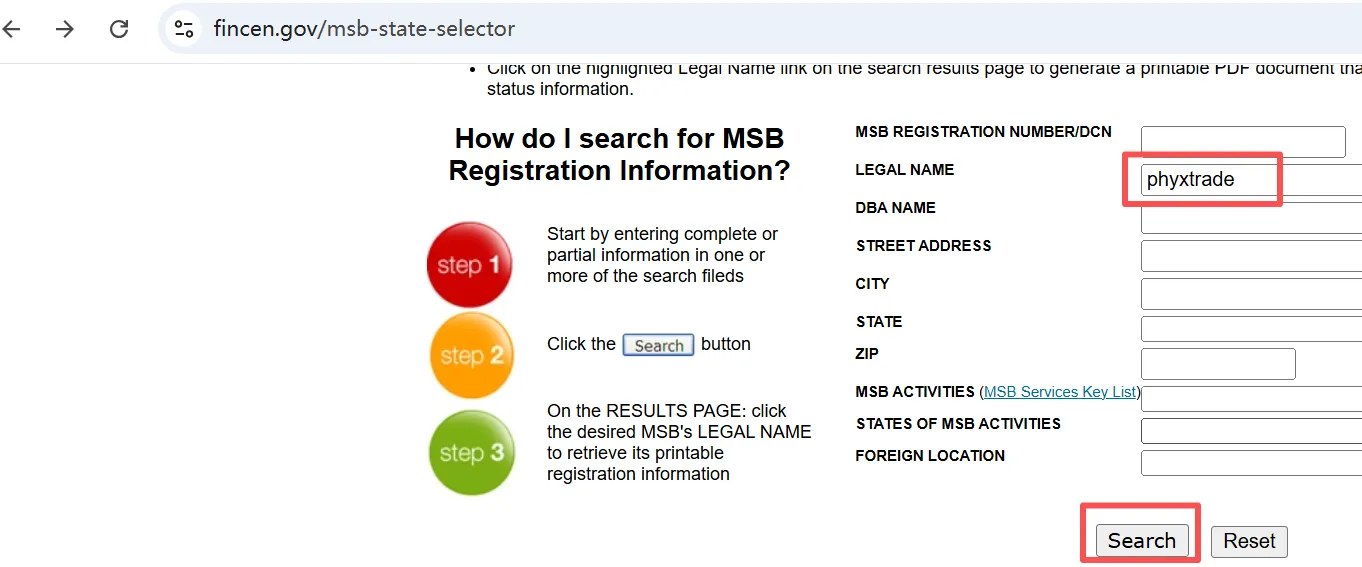
Task: Open the States of MSB Activities field
Action: point(1250,431)
